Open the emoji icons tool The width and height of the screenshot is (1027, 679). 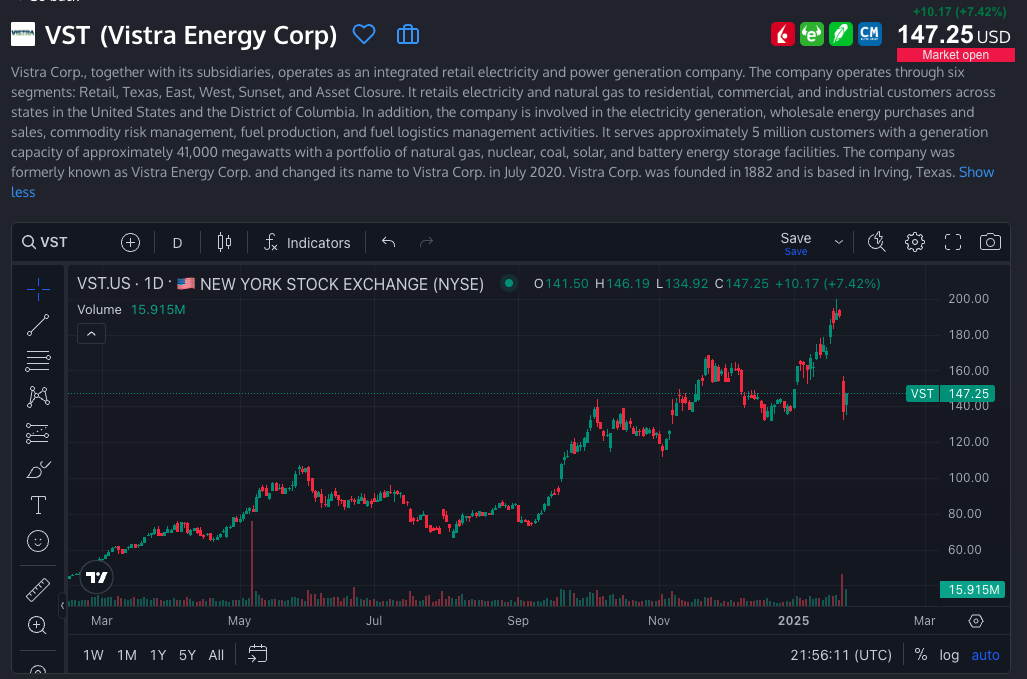point(38,541)
